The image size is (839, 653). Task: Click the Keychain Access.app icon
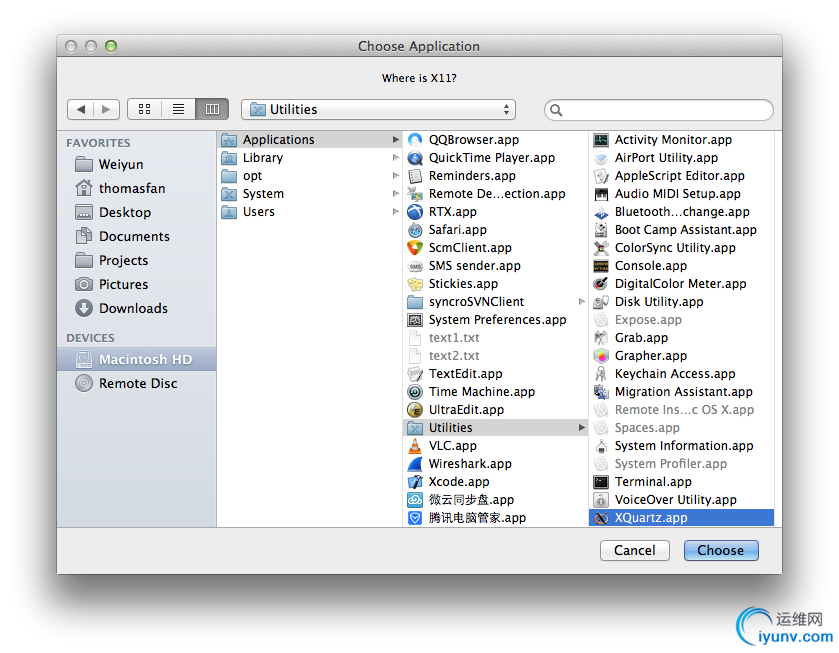(601, 374)
